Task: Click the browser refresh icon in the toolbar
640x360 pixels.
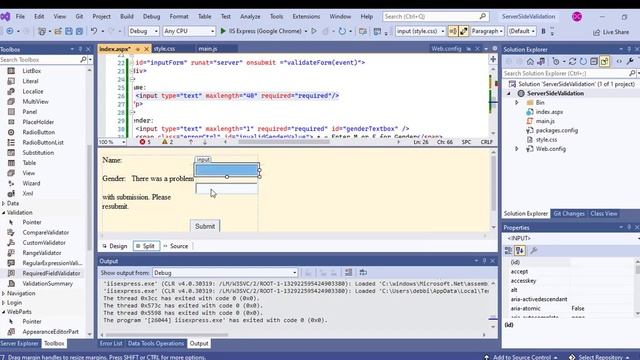Action: [342, 31]
